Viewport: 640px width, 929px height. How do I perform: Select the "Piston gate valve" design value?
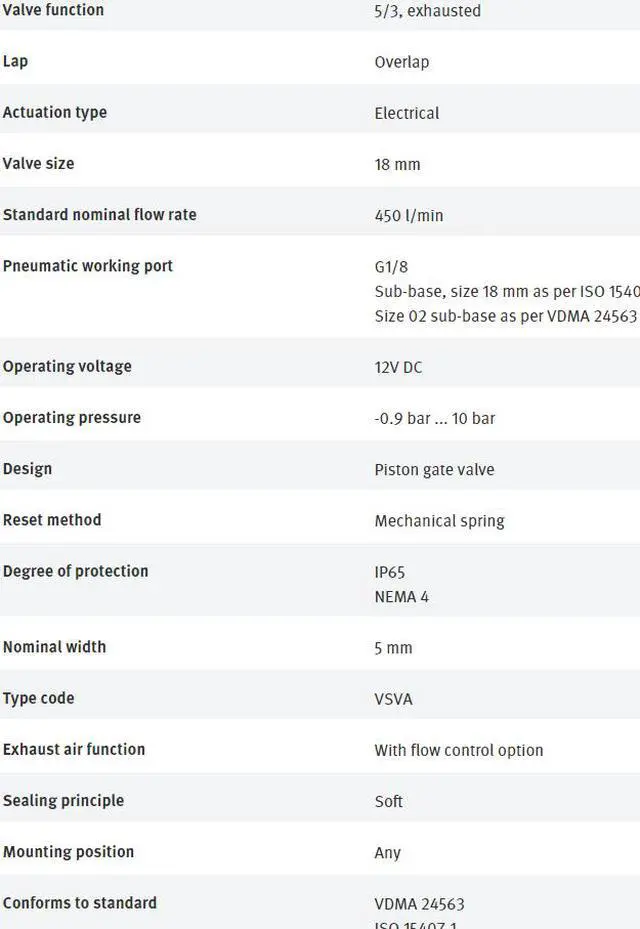(x=434, y=469)
